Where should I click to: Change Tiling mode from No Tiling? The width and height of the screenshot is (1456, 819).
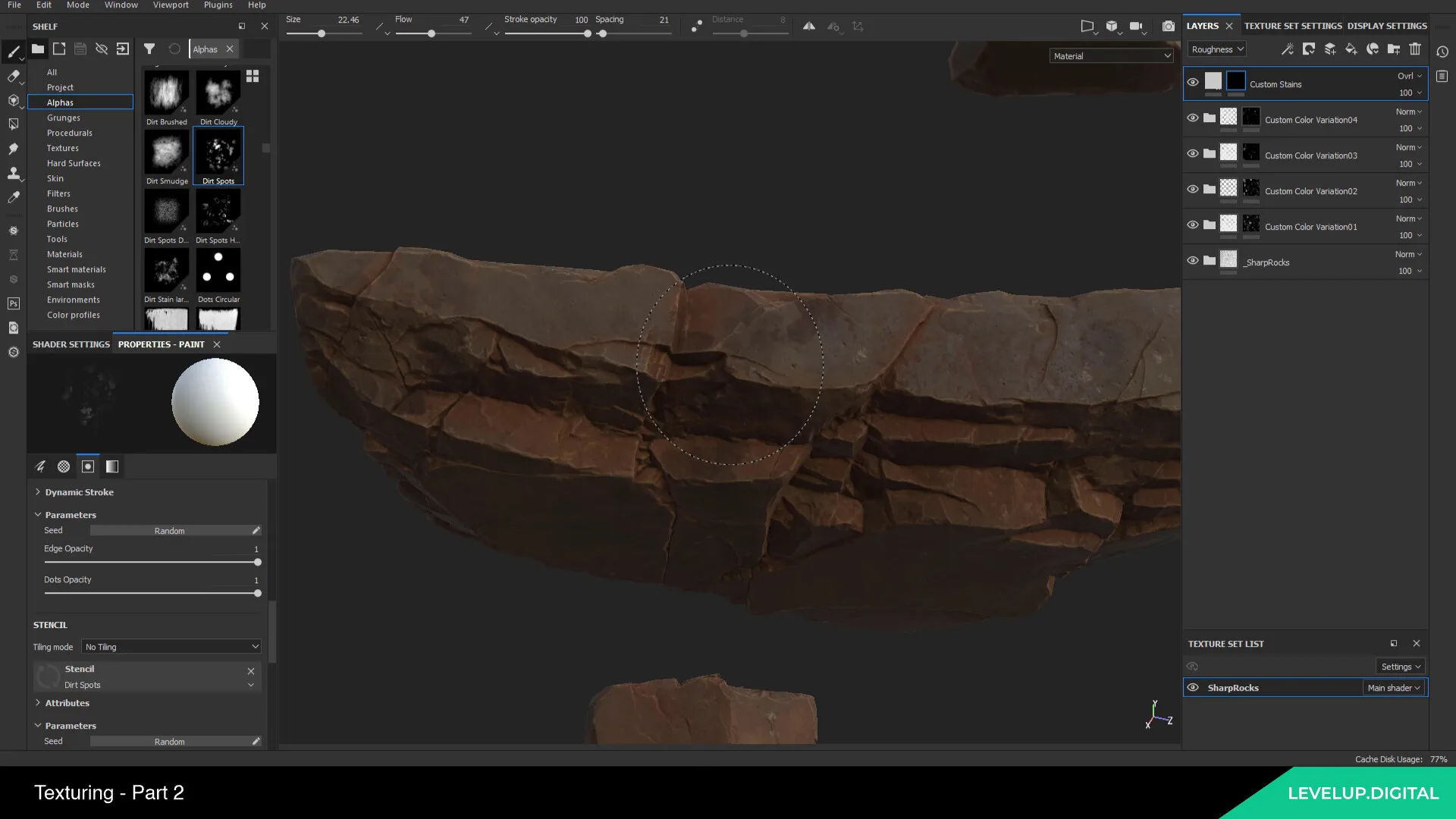coord(171,646)
